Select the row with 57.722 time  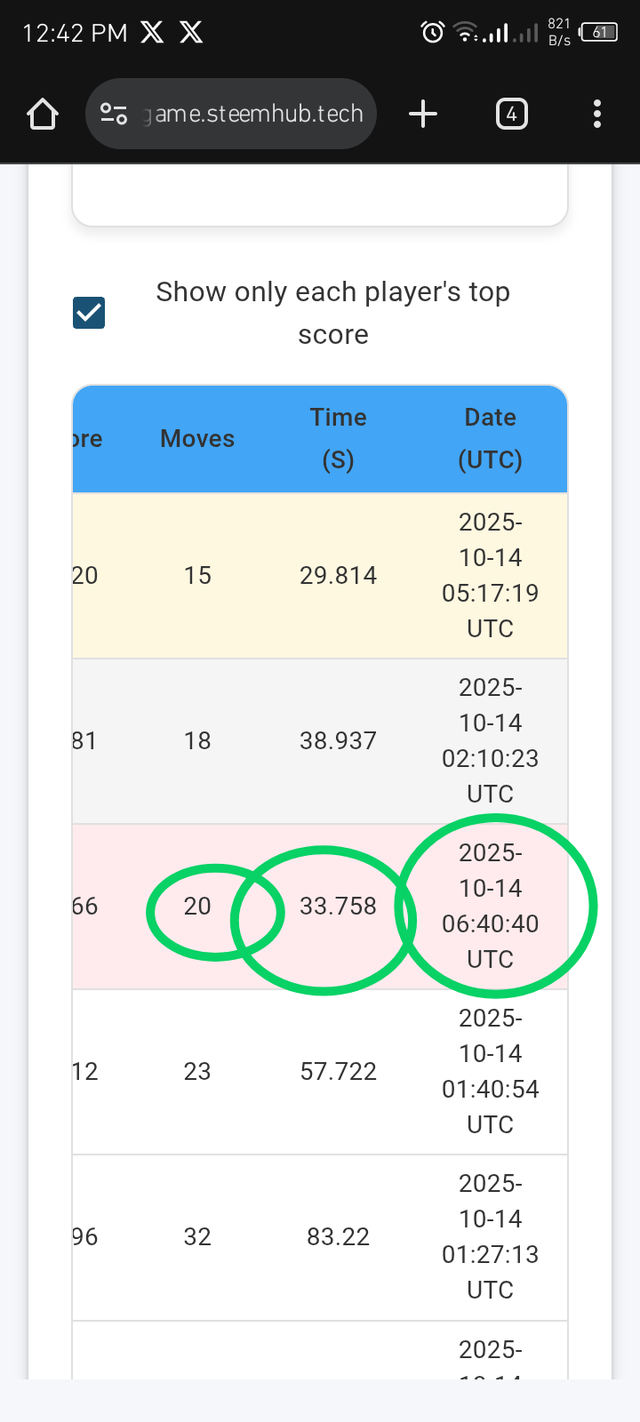coord(338,1072)
